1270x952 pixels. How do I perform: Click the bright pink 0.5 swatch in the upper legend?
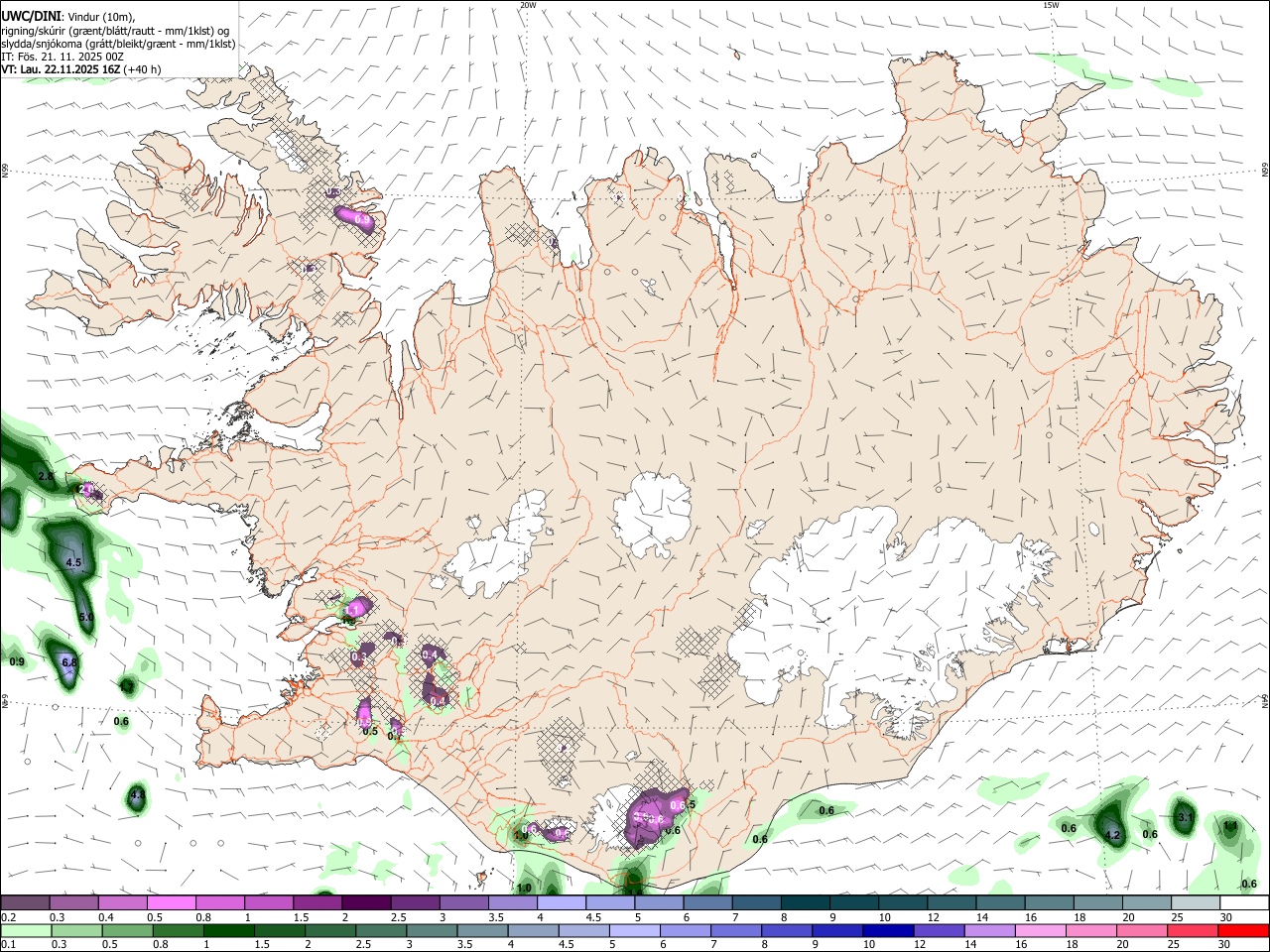tap(171, 902)
